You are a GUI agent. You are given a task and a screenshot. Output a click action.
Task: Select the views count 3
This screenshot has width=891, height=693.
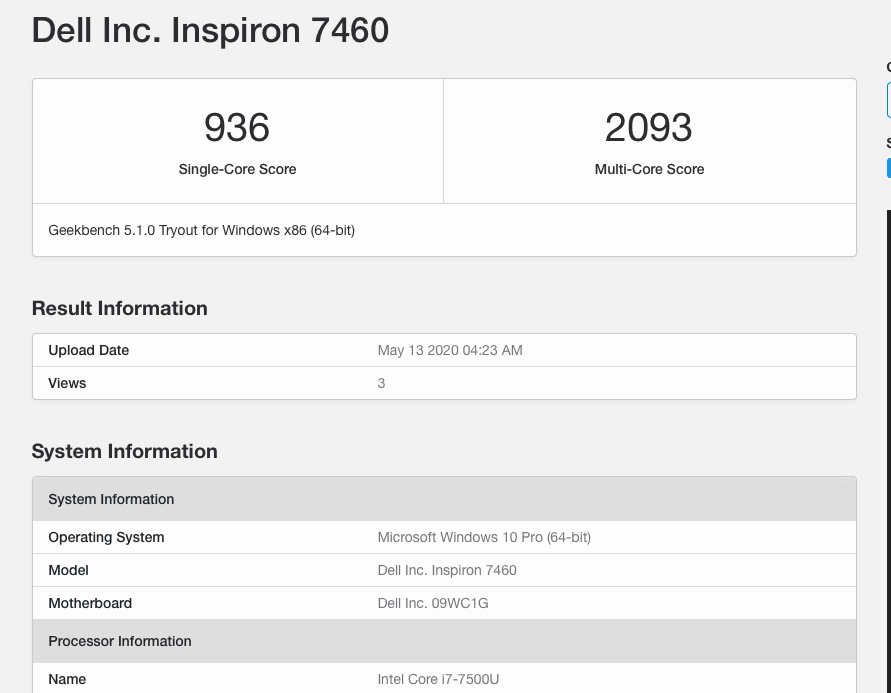tap(381, 383)
